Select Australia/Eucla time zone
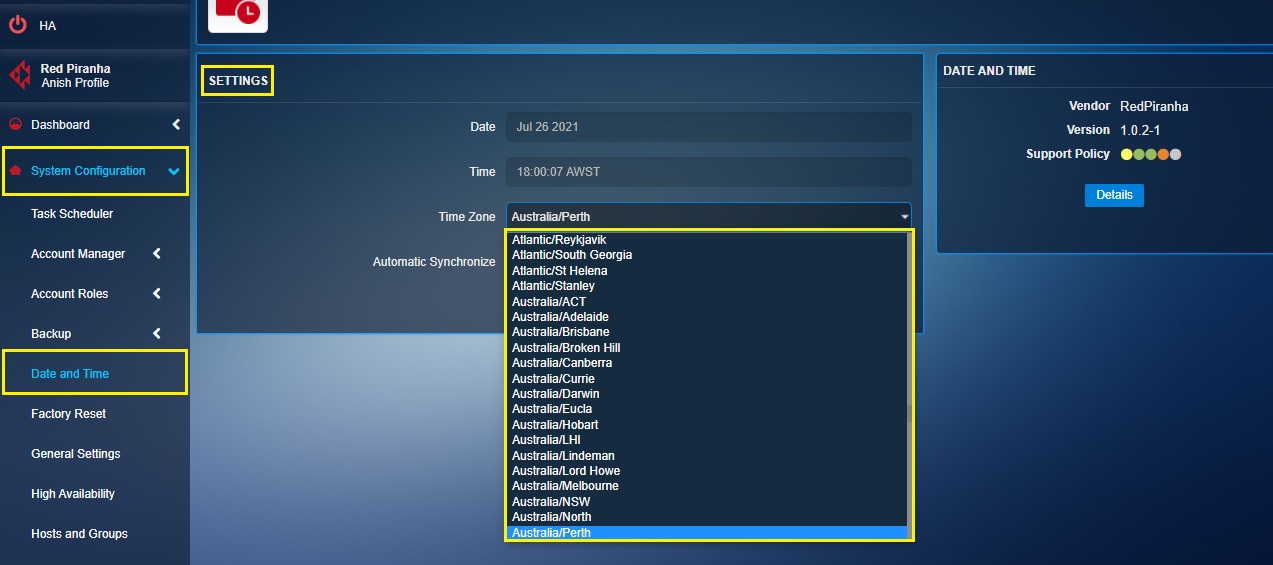This screenshot has width=1273, height=565. pos(706,409)
